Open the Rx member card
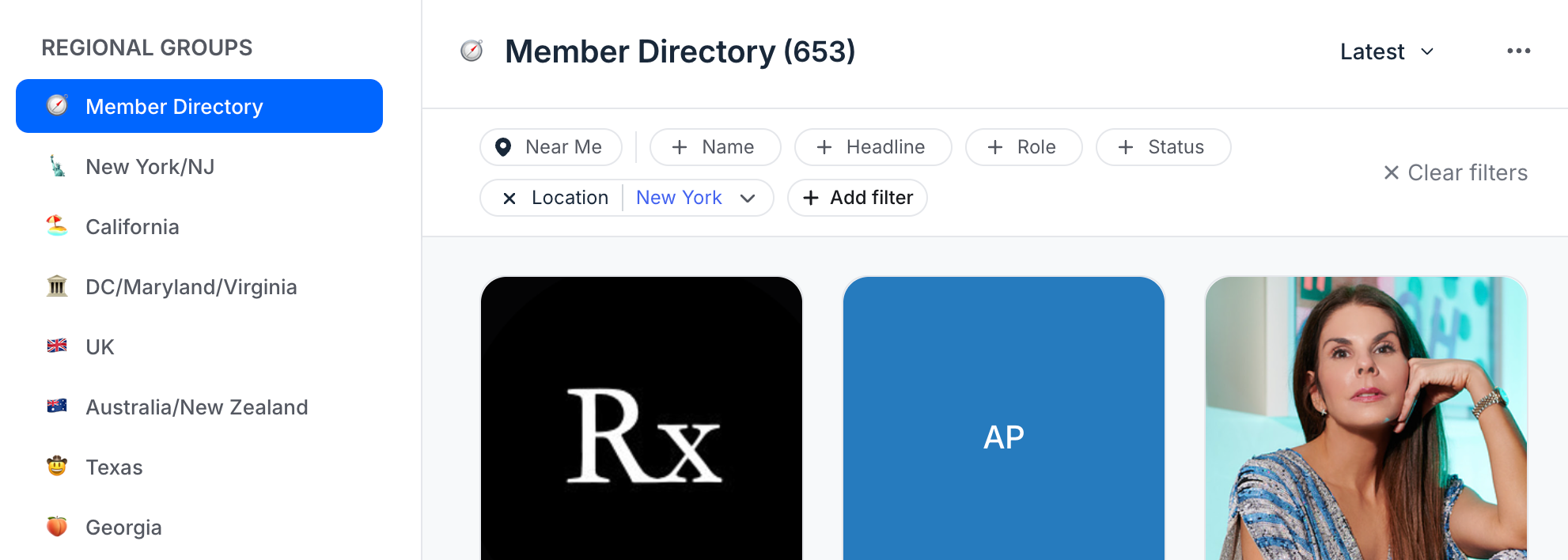 [642, 418]
